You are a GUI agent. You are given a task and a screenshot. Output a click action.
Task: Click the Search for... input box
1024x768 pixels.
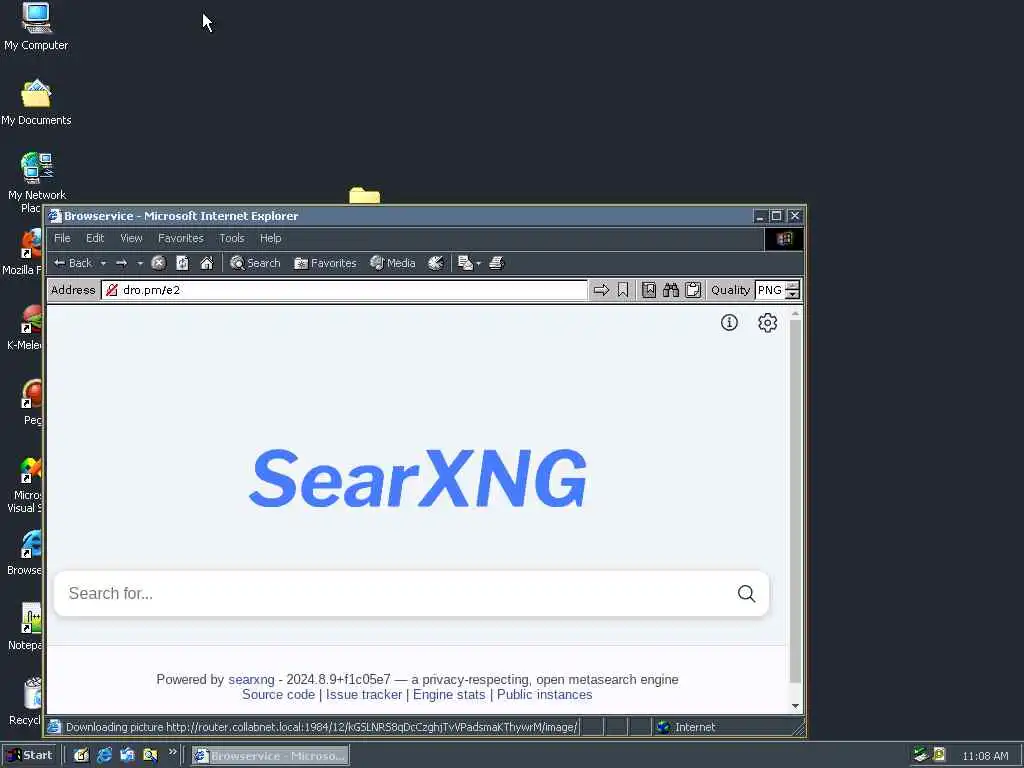pyautogui.click(x=395, y=594)
